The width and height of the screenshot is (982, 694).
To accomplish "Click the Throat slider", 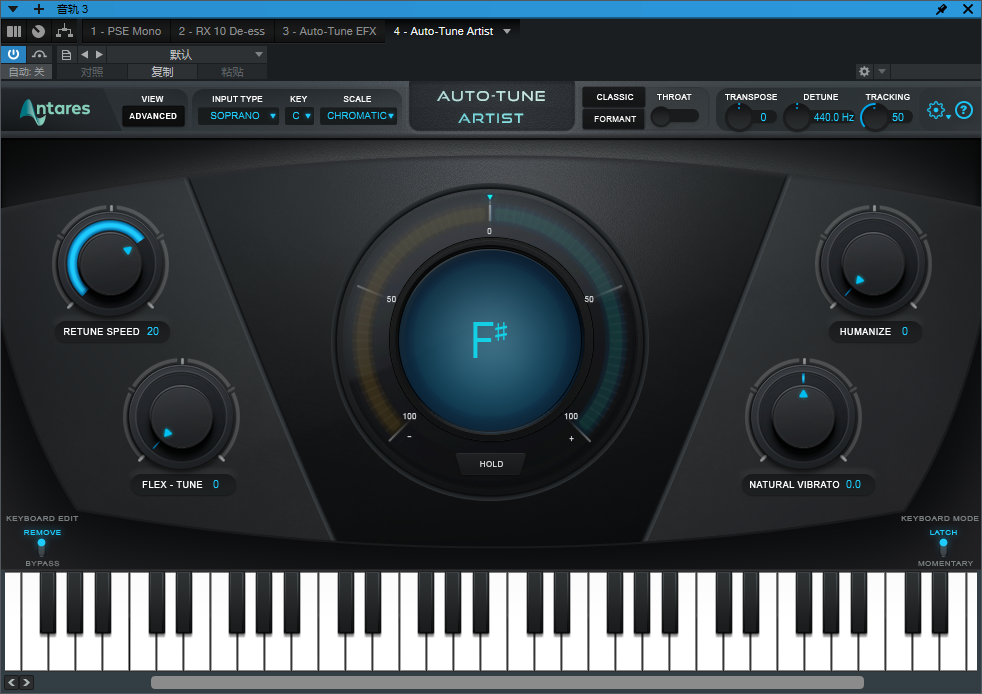I will point(674,116).
